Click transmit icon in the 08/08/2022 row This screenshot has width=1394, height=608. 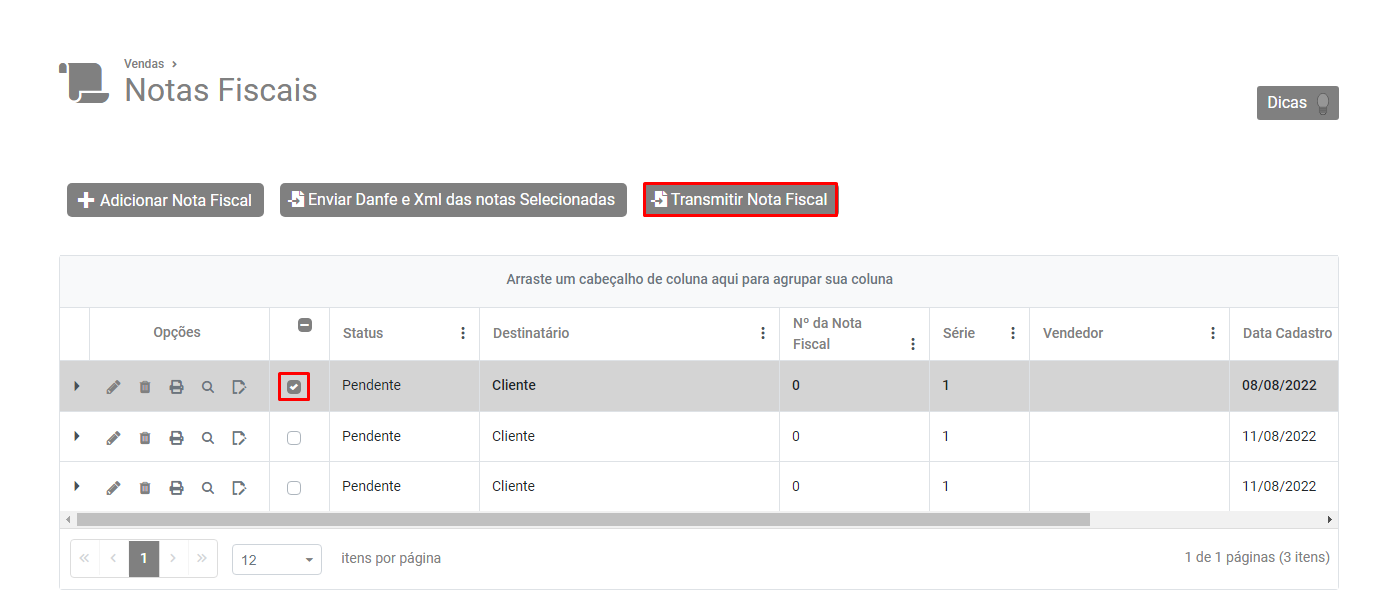[239, 387]
